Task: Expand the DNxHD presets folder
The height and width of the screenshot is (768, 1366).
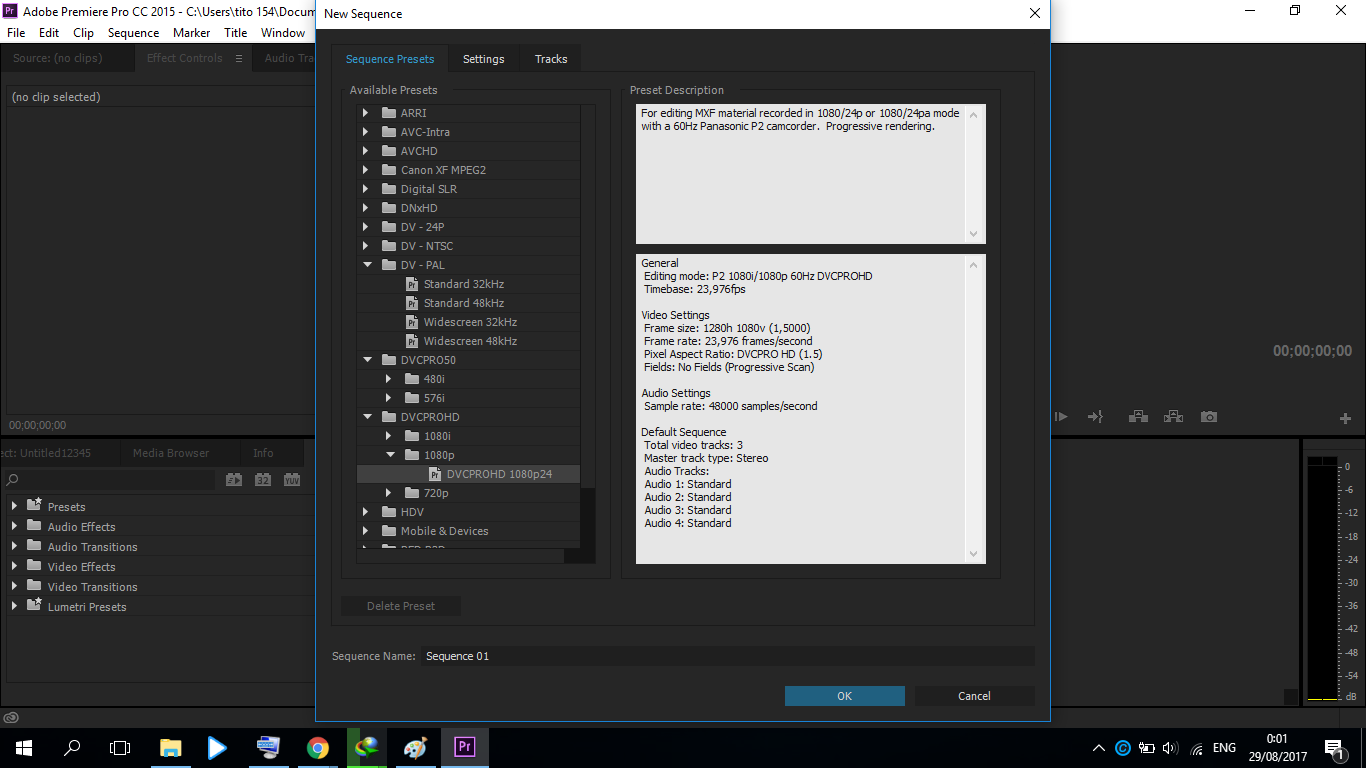Action: 365,208
